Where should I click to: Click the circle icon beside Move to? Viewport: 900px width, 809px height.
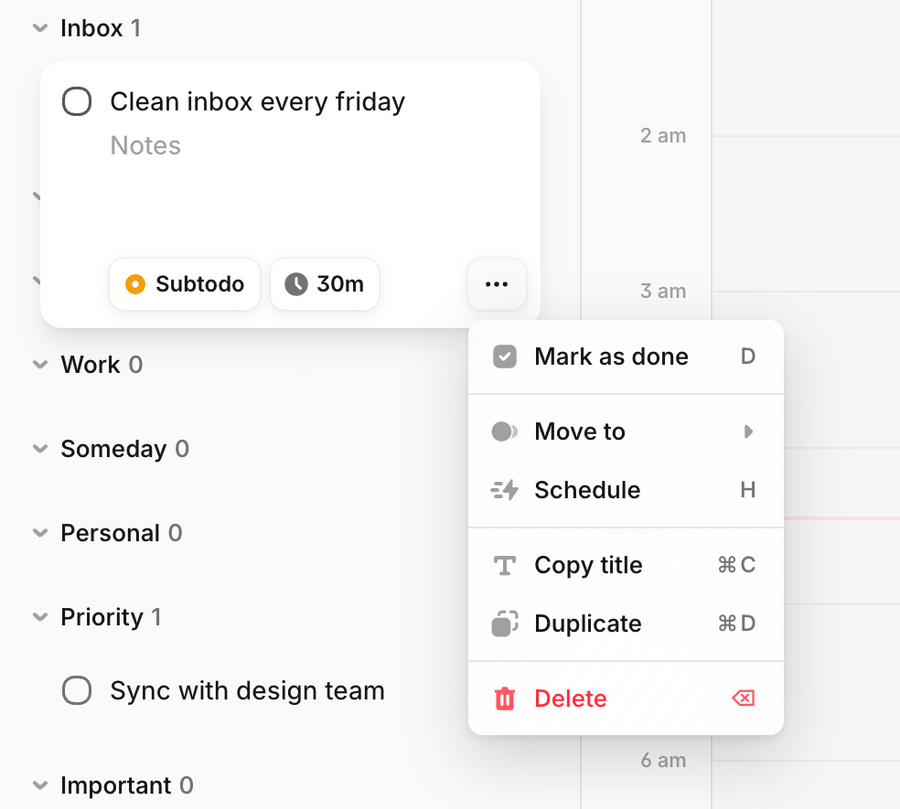505,431
